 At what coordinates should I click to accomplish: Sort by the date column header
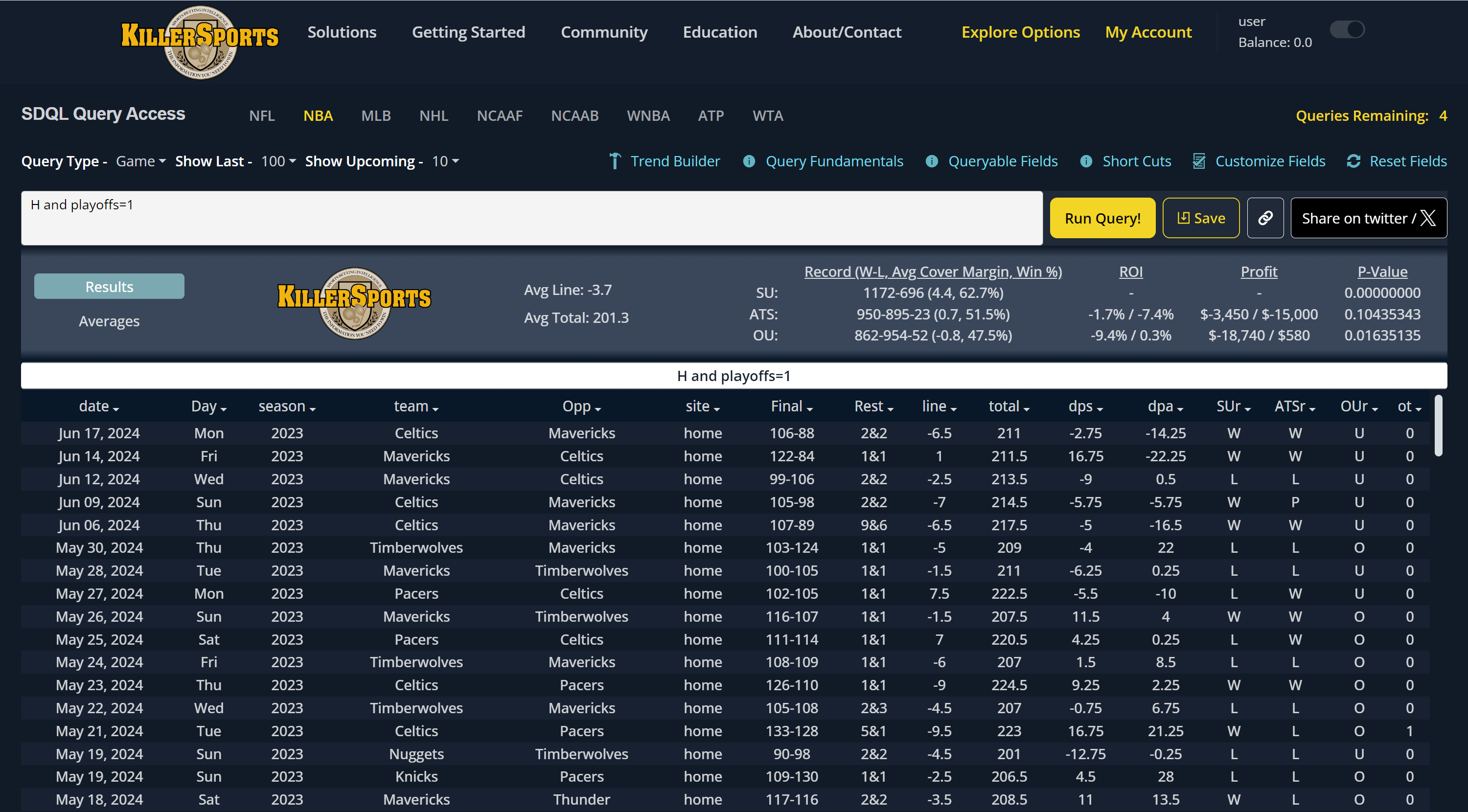(x=98, y=406)
